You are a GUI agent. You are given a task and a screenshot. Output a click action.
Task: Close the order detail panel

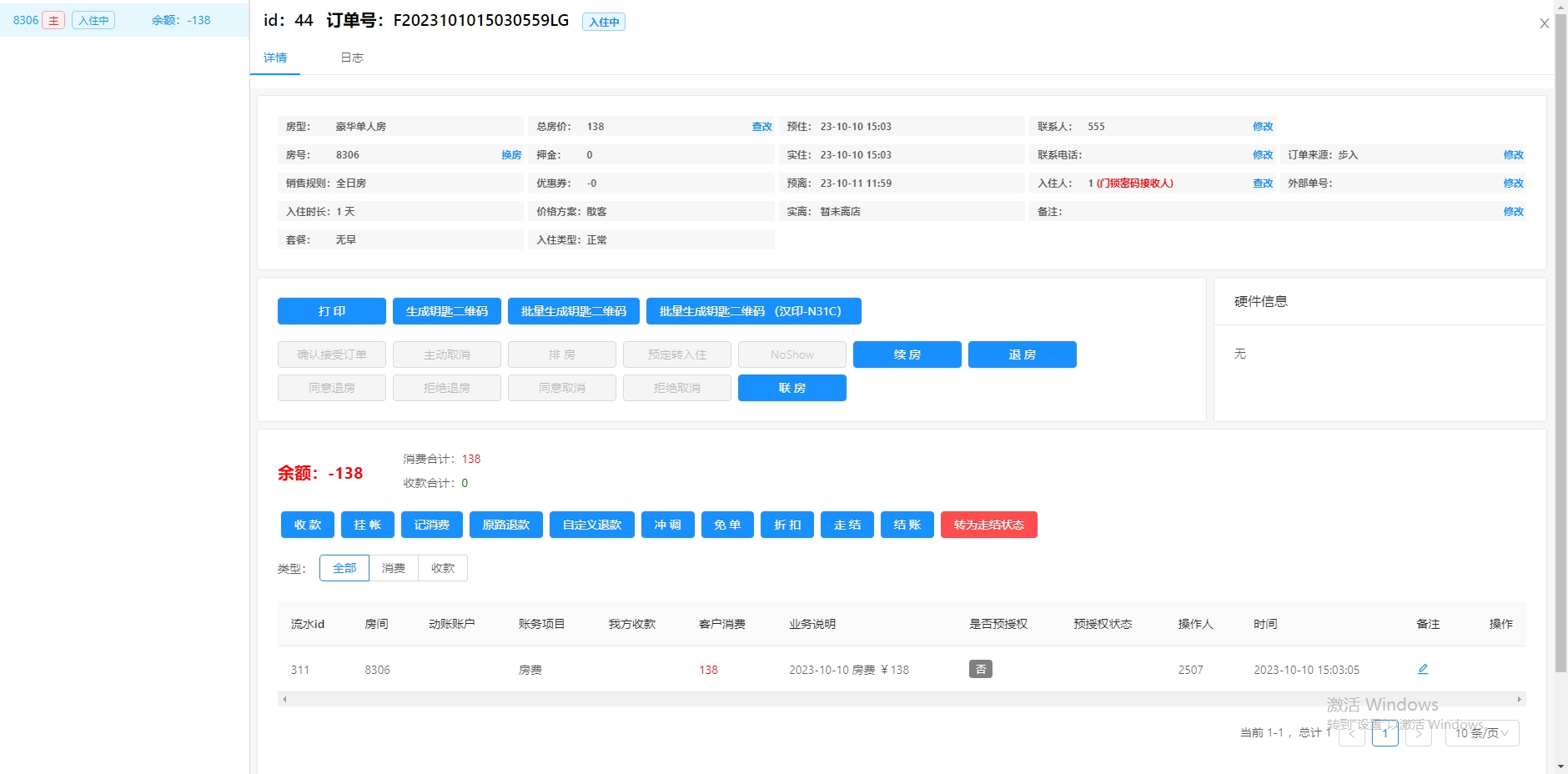pos(1544,23)
